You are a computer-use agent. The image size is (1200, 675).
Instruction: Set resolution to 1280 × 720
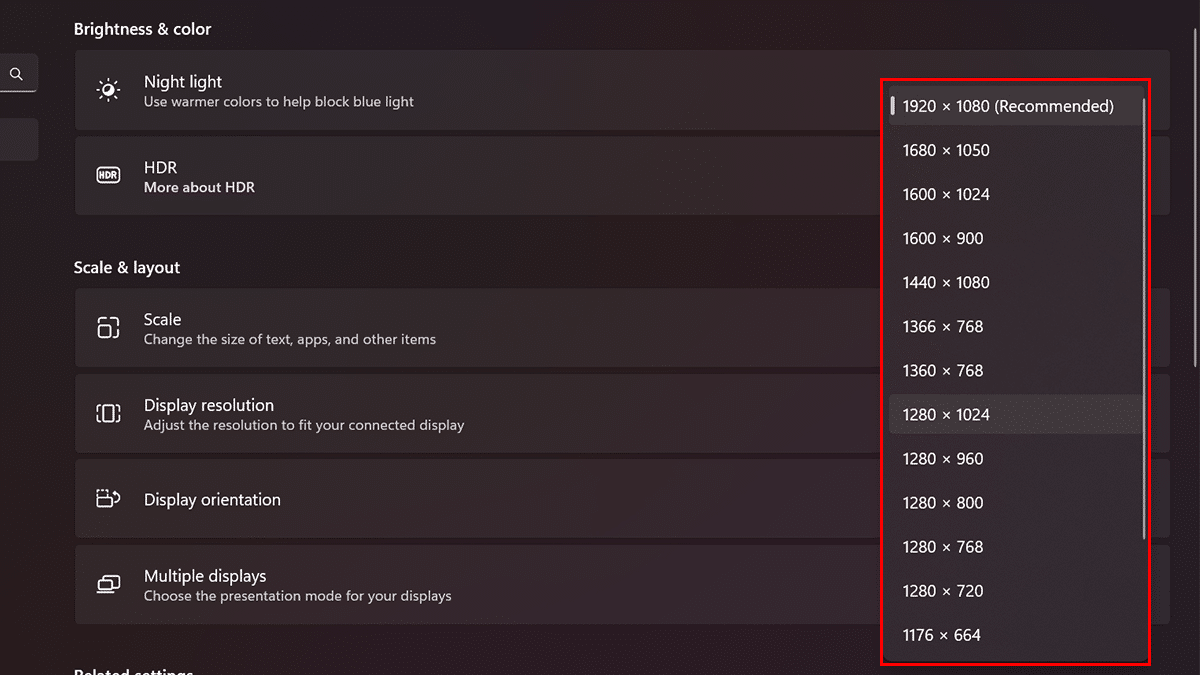coord(943,591)
